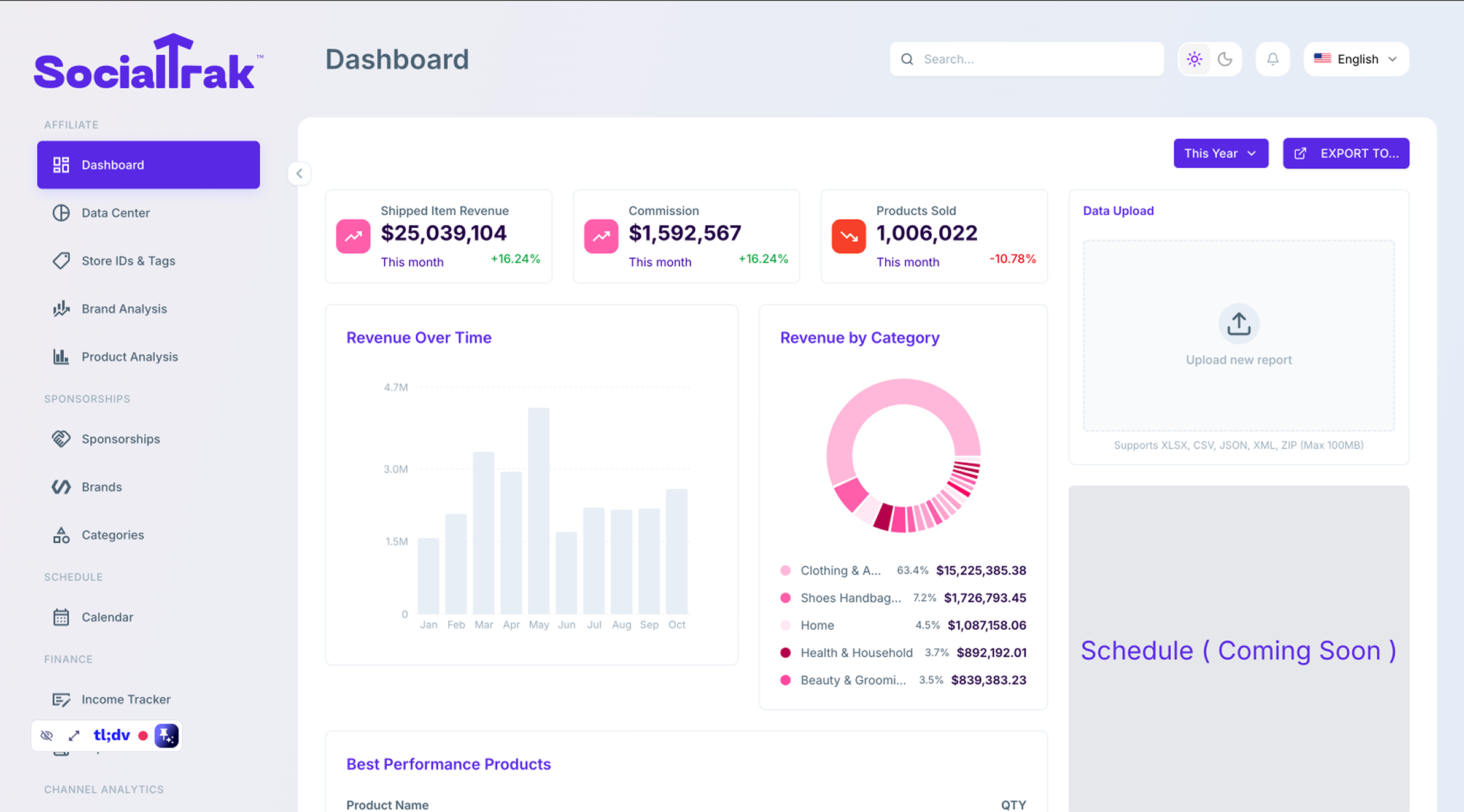Click the Product Analysis bar icon
The height and width of the screenshot is (812, 1464).
point(61,357)
